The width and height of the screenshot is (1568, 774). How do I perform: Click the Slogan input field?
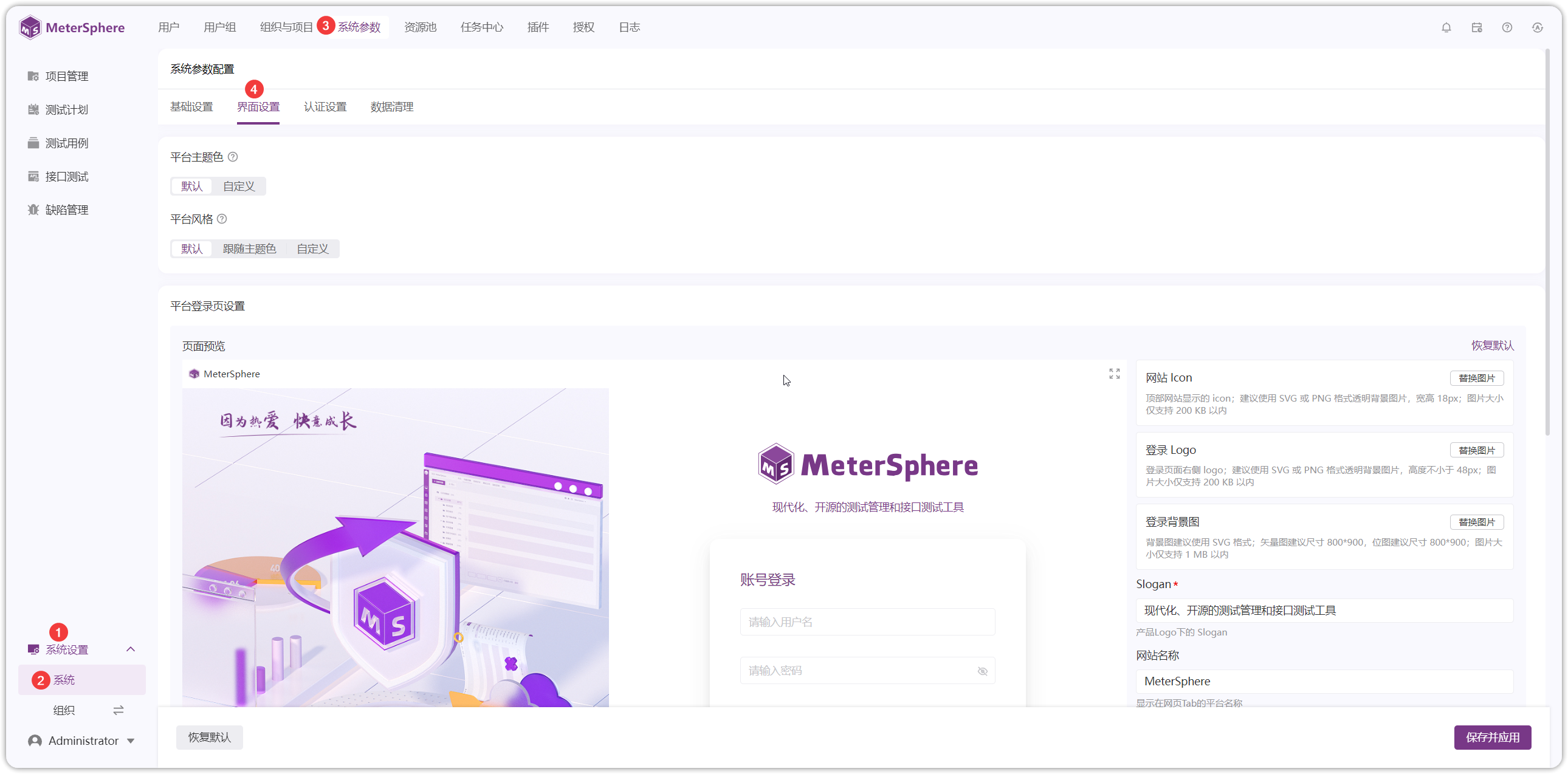pyautogui.click(x=1324, y=611)
